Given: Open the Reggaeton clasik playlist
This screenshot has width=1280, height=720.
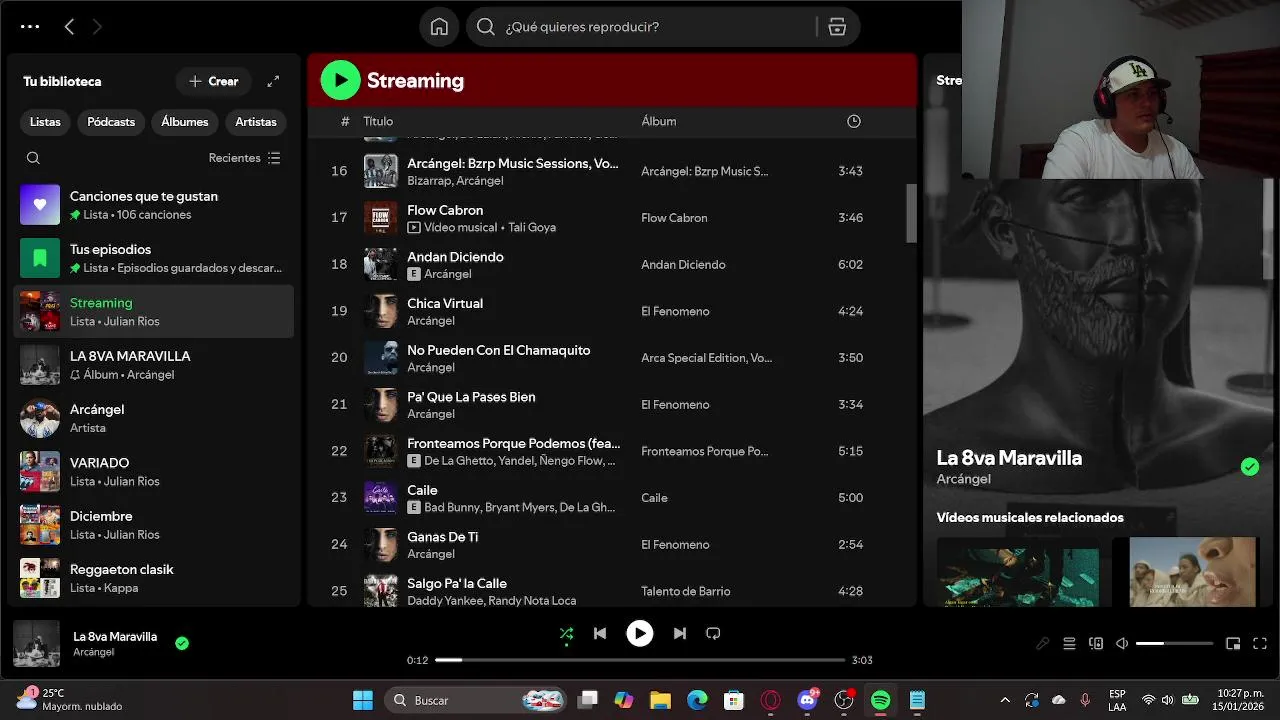Looking at the screenshot, I should coord(154,578).
